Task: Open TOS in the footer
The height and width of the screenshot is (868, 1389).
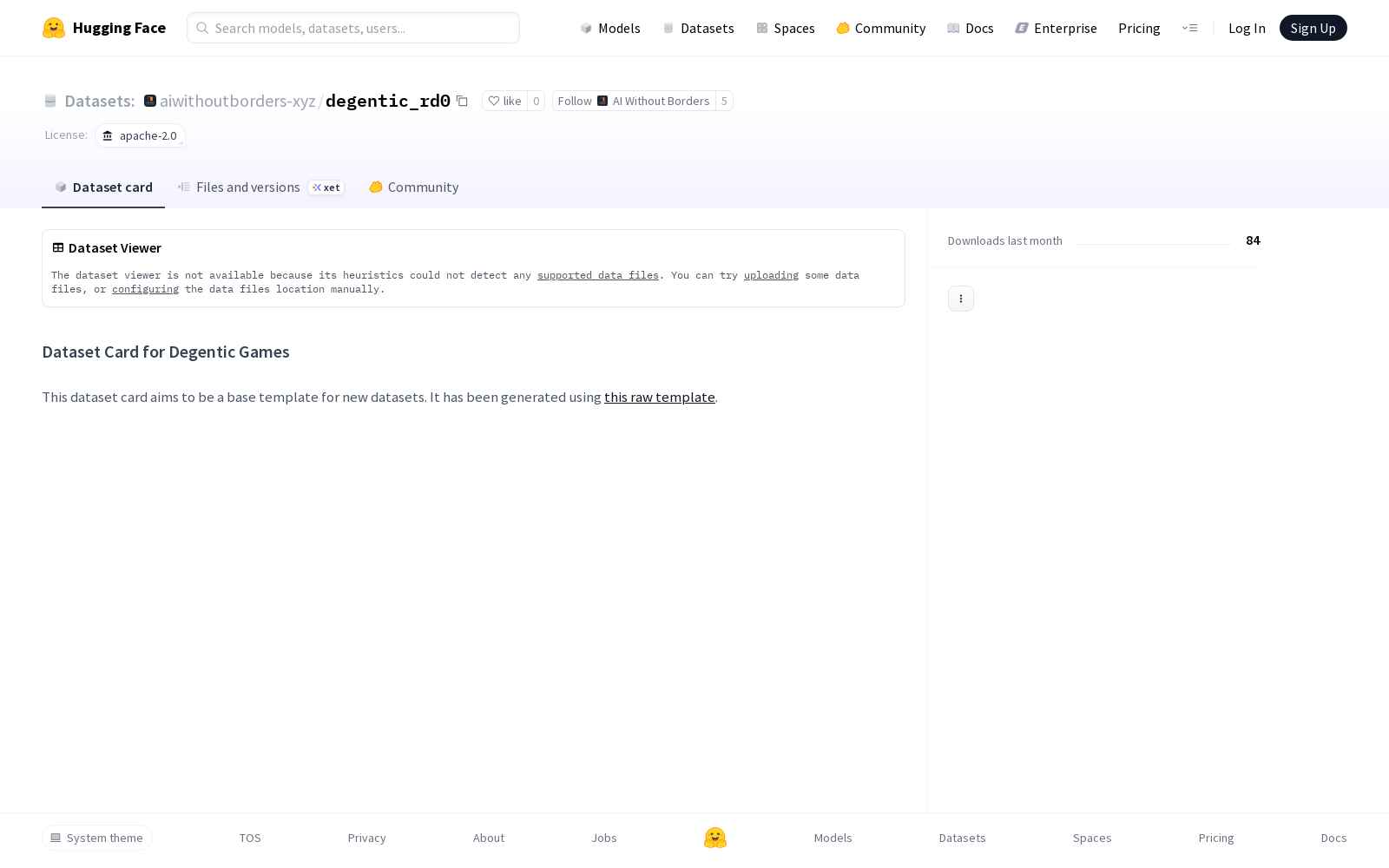Action: pos(250,838)
